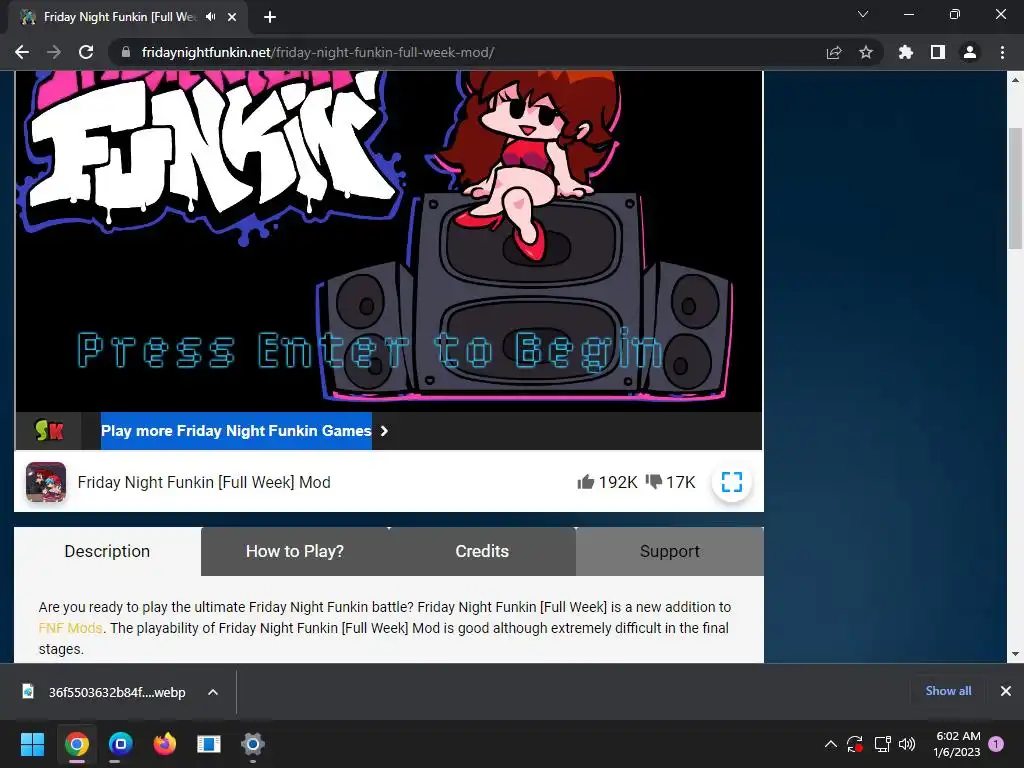Open the clock showing 6:02 AM

957,744
